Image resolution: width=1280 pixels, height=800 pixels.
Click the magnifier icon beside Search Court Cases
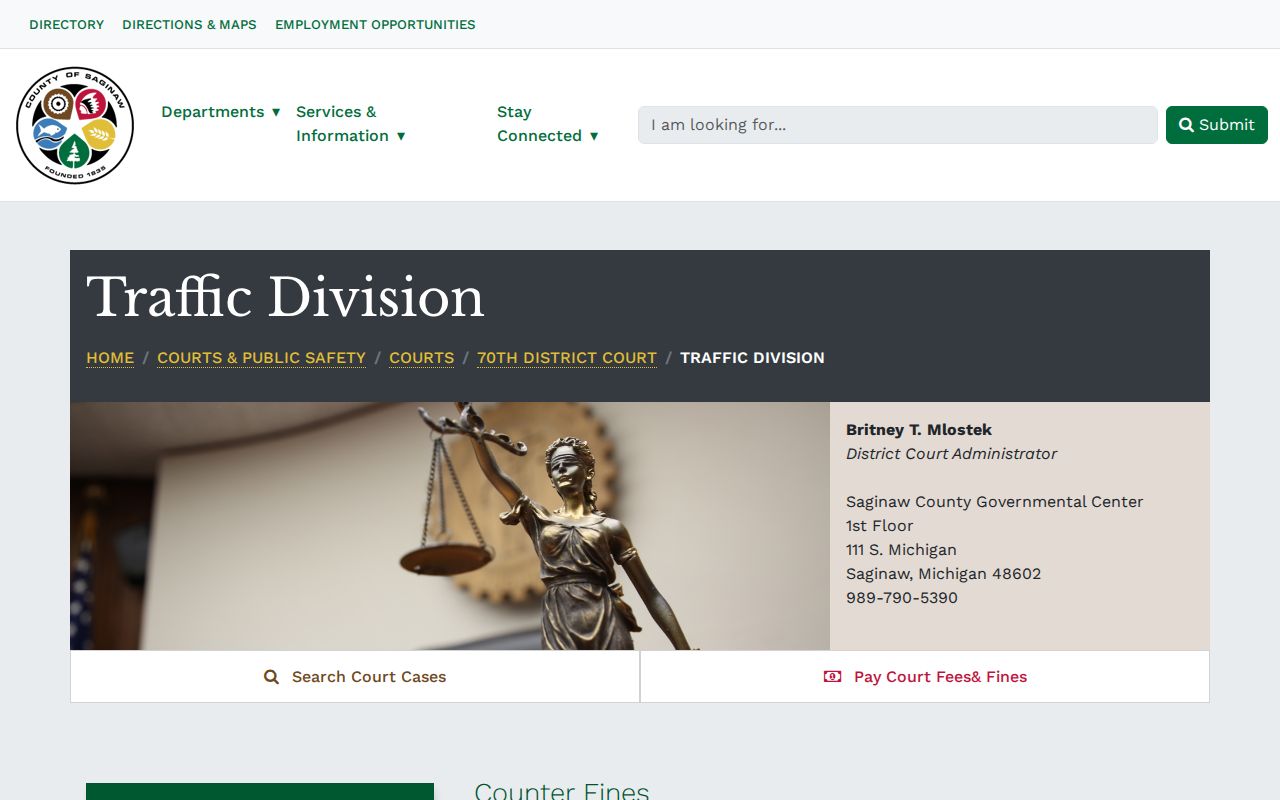click(271, 677)
